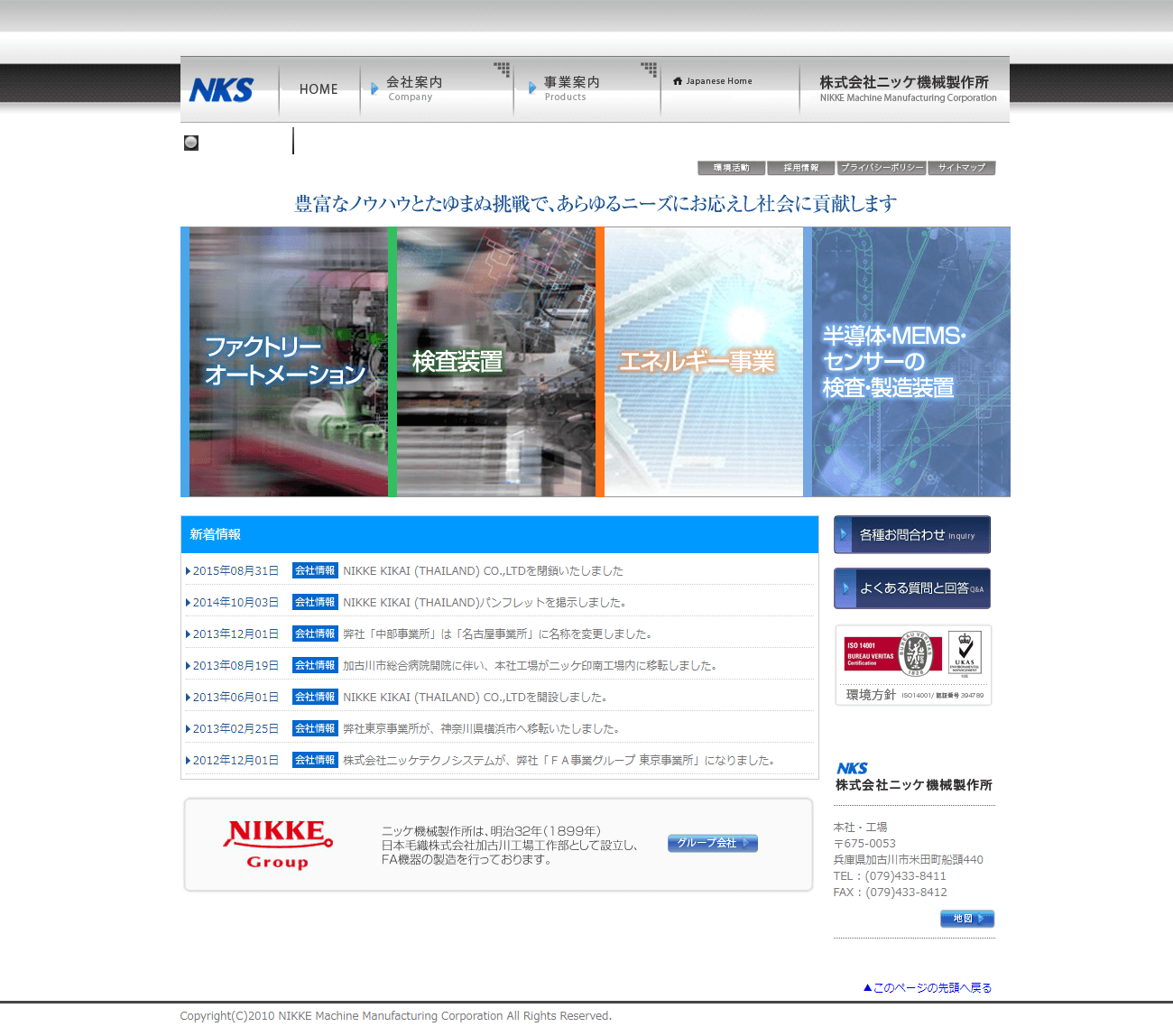Click blue arrow next to 事業案内
This screenshot has width=1173, height=1036.
(x=532, y=88)
